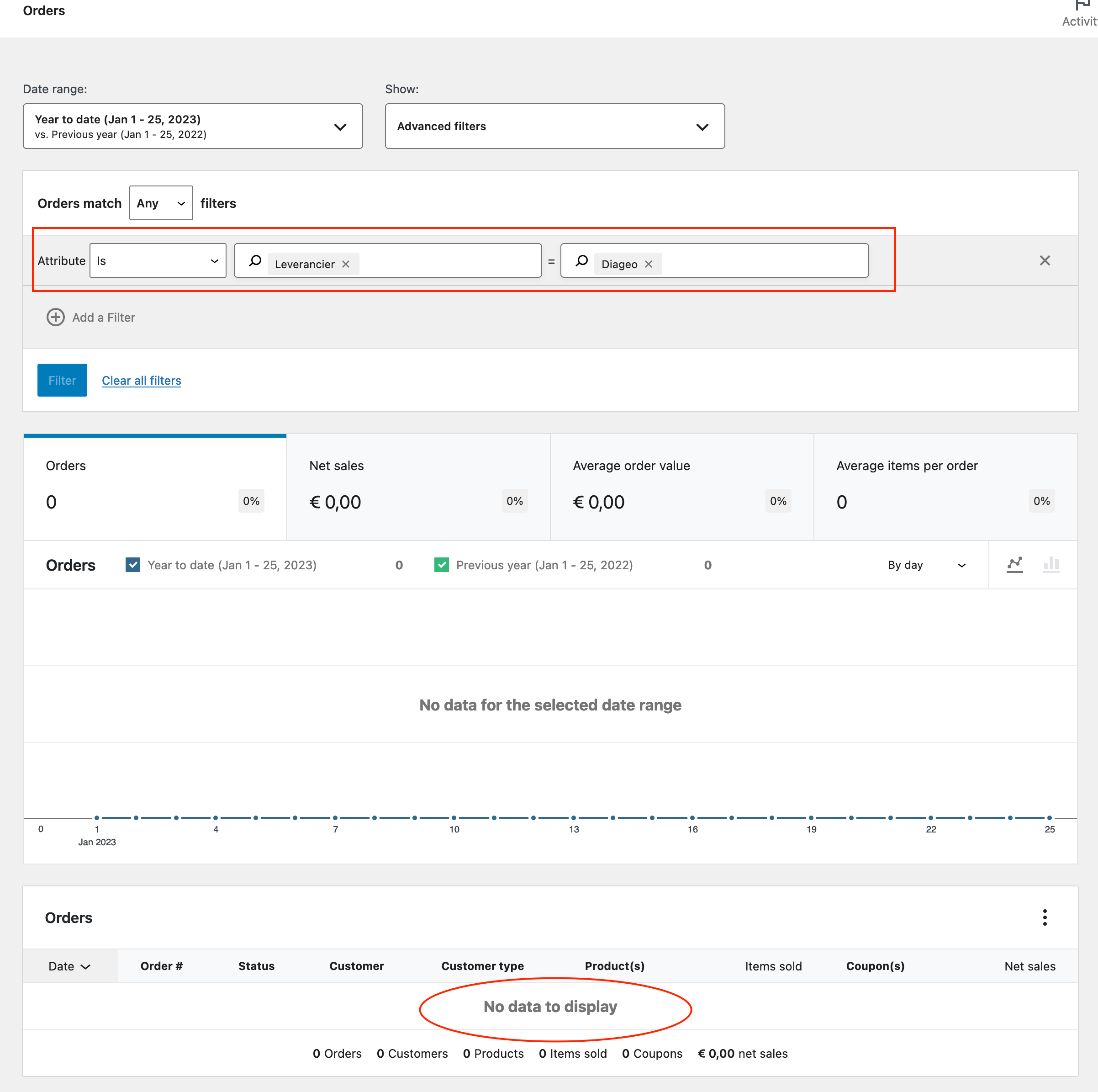Image resolution: width=1098 pixels, height=1092 pixels.
Task: Switch to line chart view
Action: click(1015, 564)
